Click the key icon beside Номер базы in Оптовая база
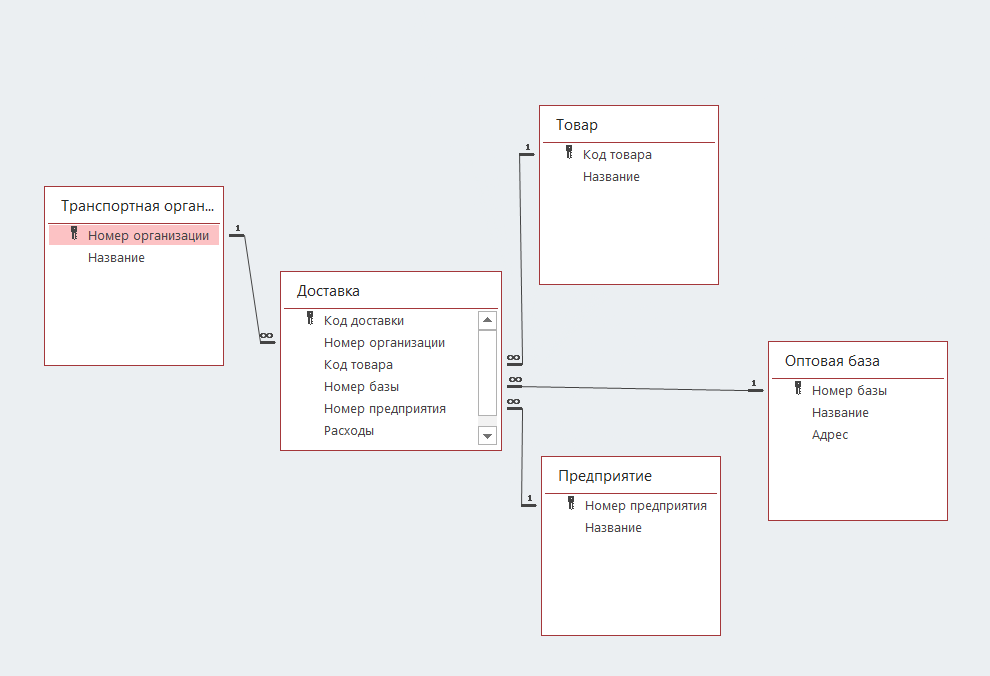 pyautogui.click(x=798, y=388)
